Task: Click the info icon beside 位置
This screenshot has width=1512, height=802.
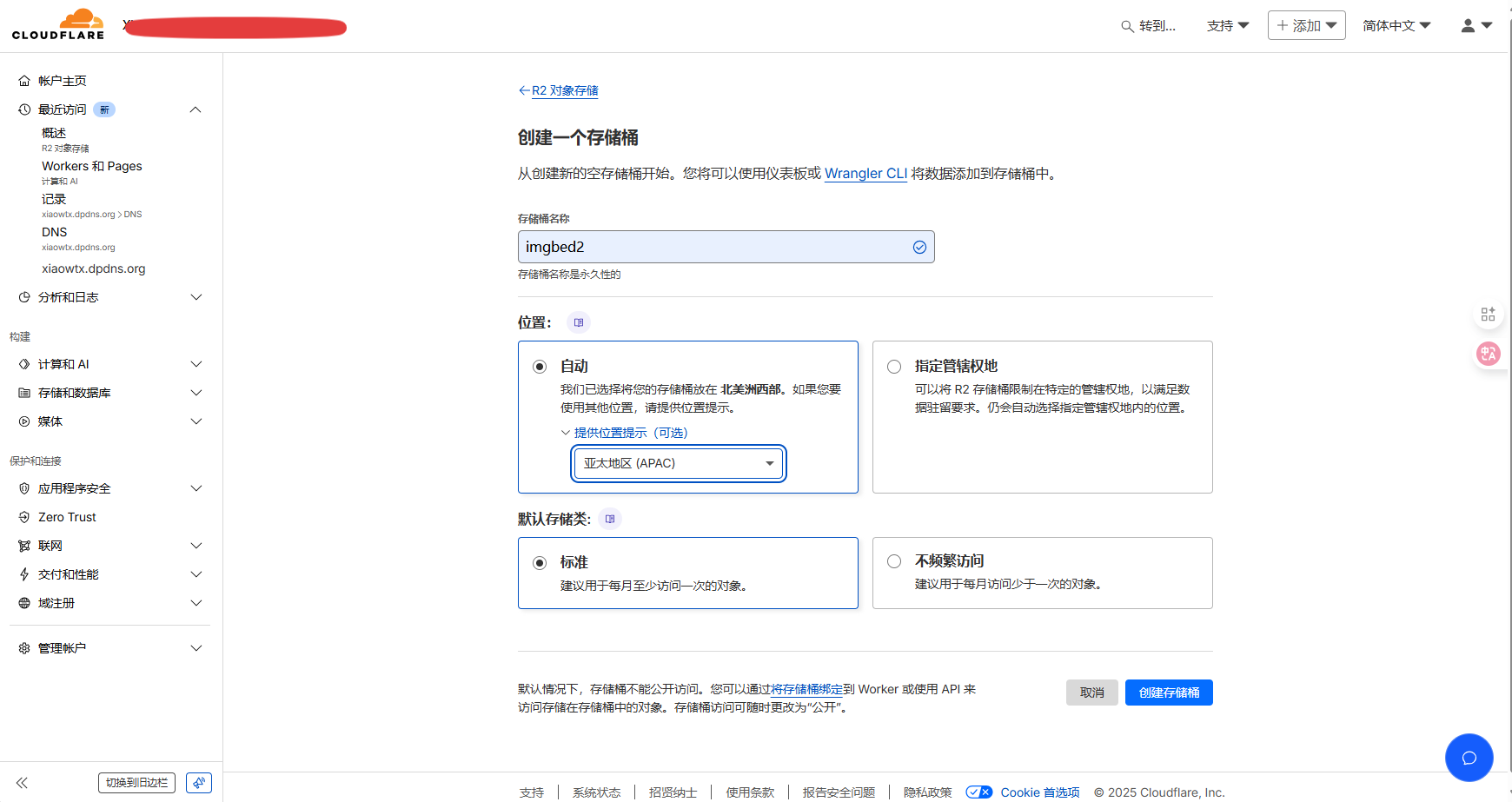Action: pyautogui.click(x=579, y=322)
